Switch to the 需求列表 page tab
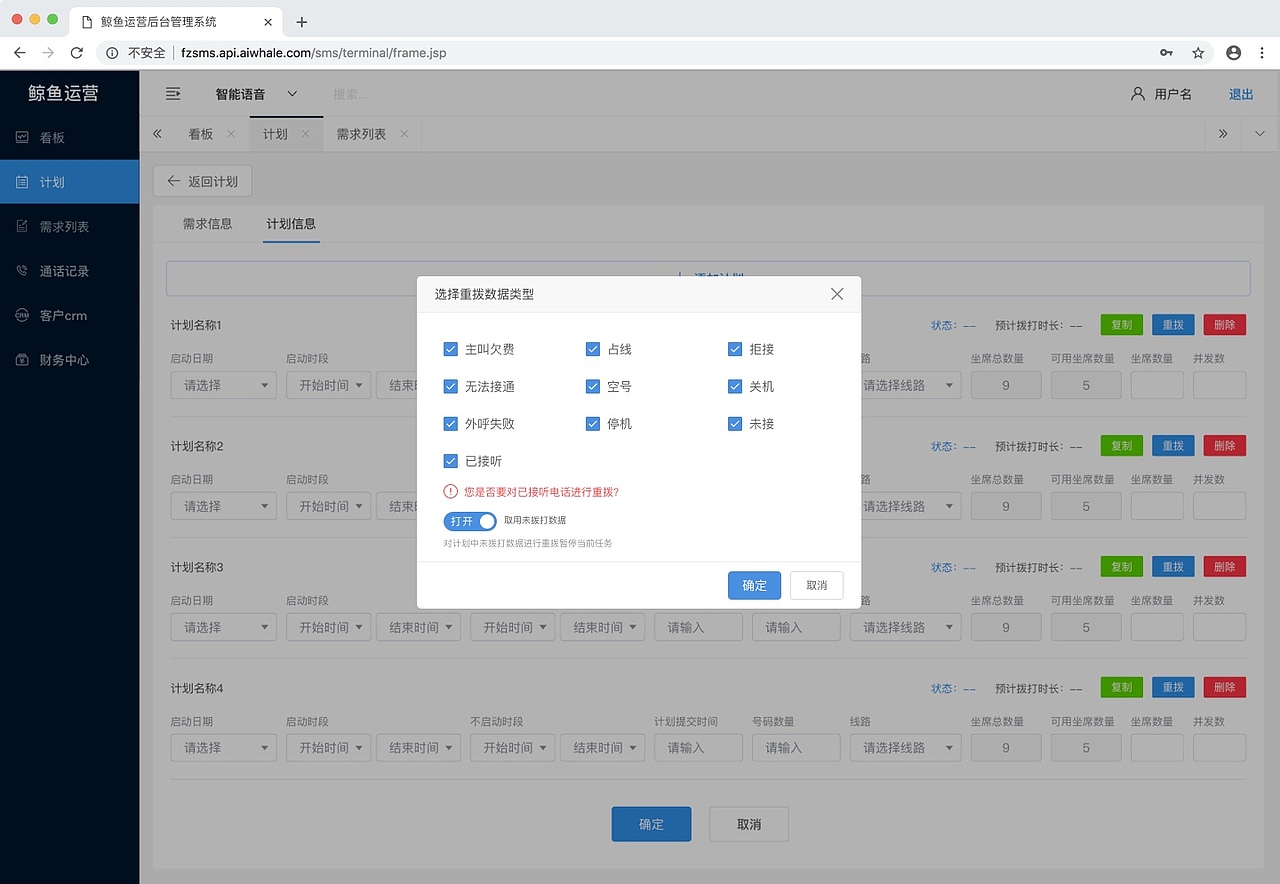The image size is (1280, 884). tap(361, 133)
